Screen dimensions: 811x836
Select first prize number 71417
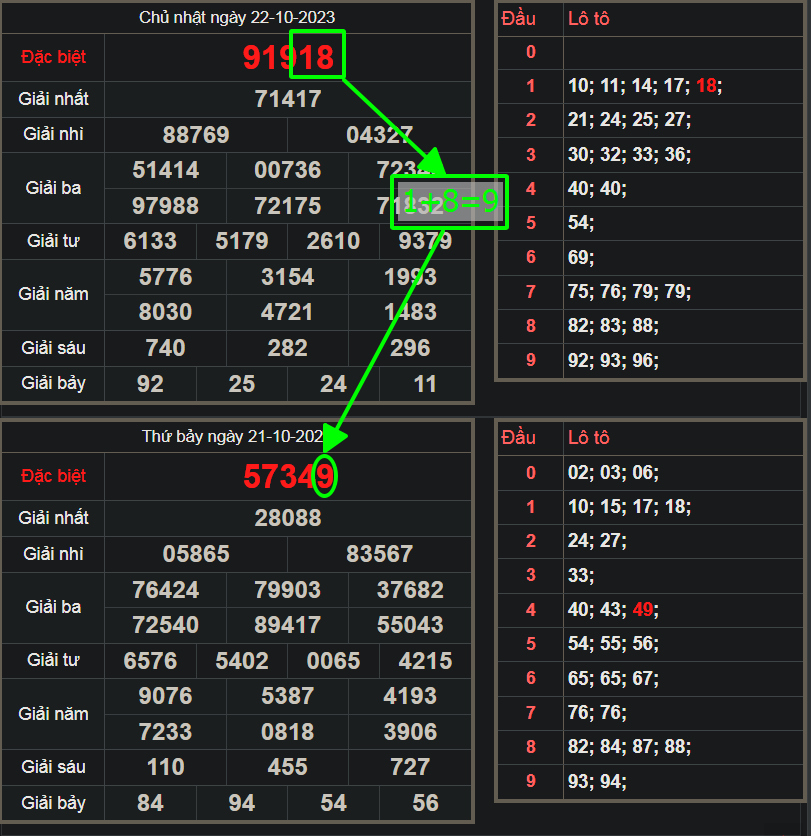coord(288,99)
